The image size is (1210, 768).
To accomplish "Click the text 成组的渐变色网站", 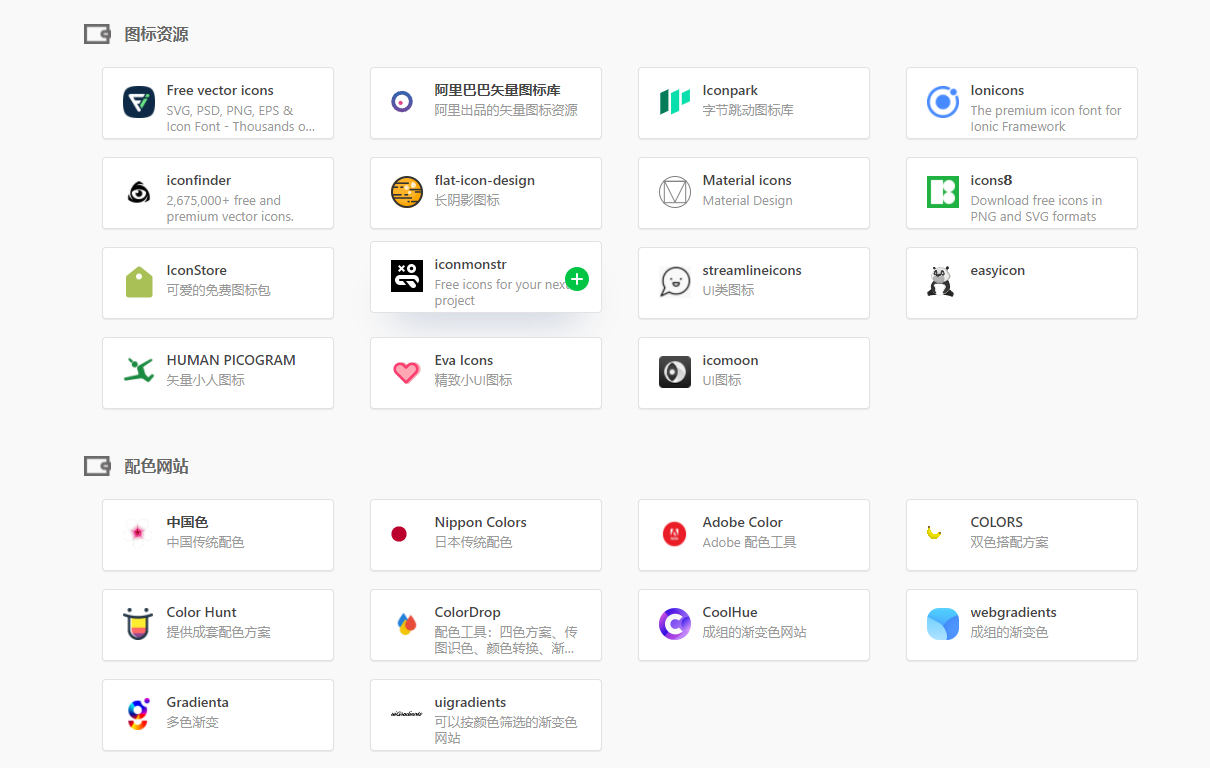I will point(755,632).
